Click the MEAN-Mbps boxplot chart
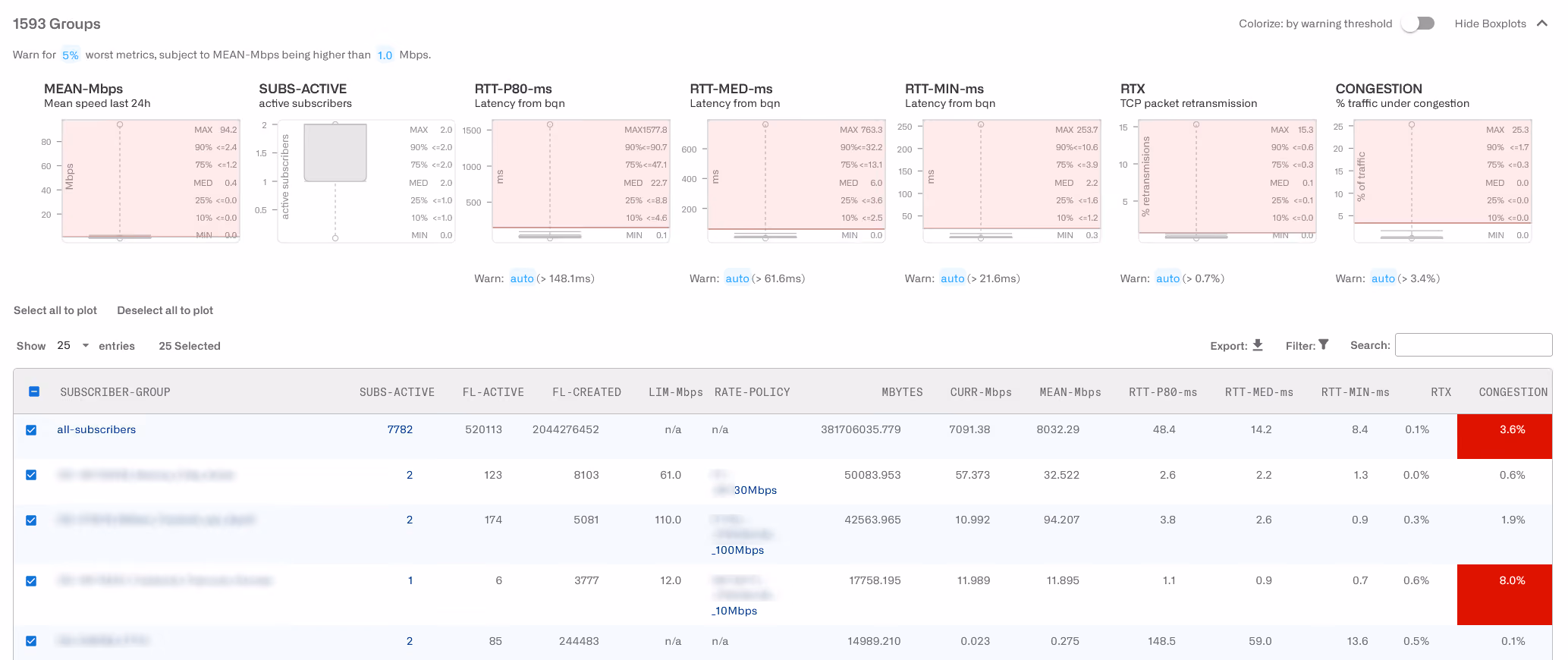 tap(150, 181)
